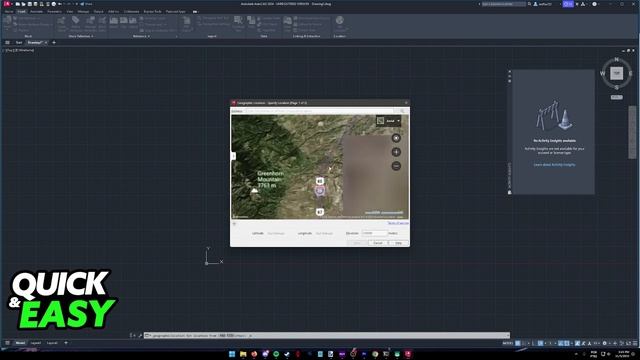
Task: Click the AutoCAD icon in the taskbar
Action: 408,354
